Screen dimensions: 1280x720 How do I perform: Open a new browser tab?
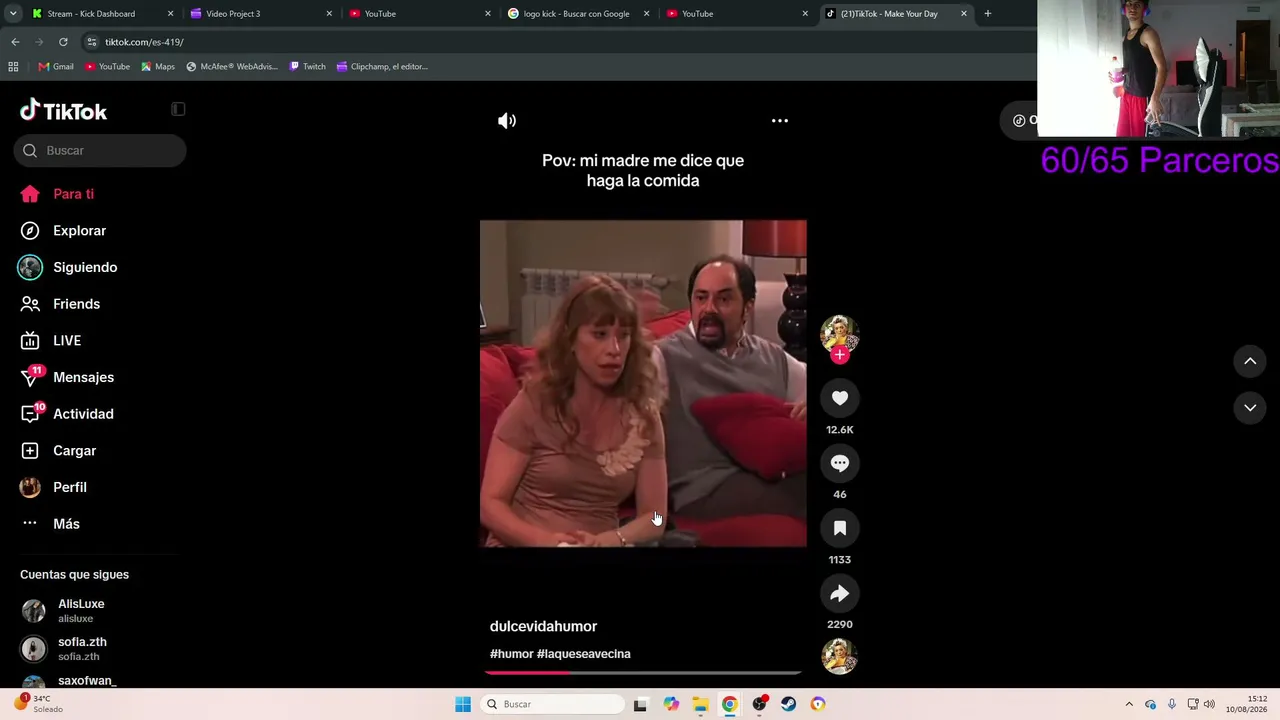click(x=988, y=14)
